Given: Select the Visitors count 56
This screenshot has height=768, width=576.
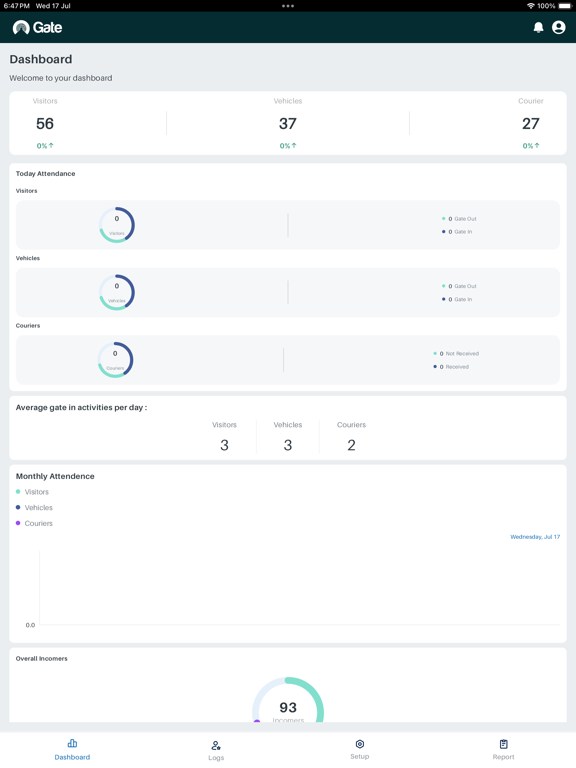Looking at the screenshot, I should pos(45,123).
